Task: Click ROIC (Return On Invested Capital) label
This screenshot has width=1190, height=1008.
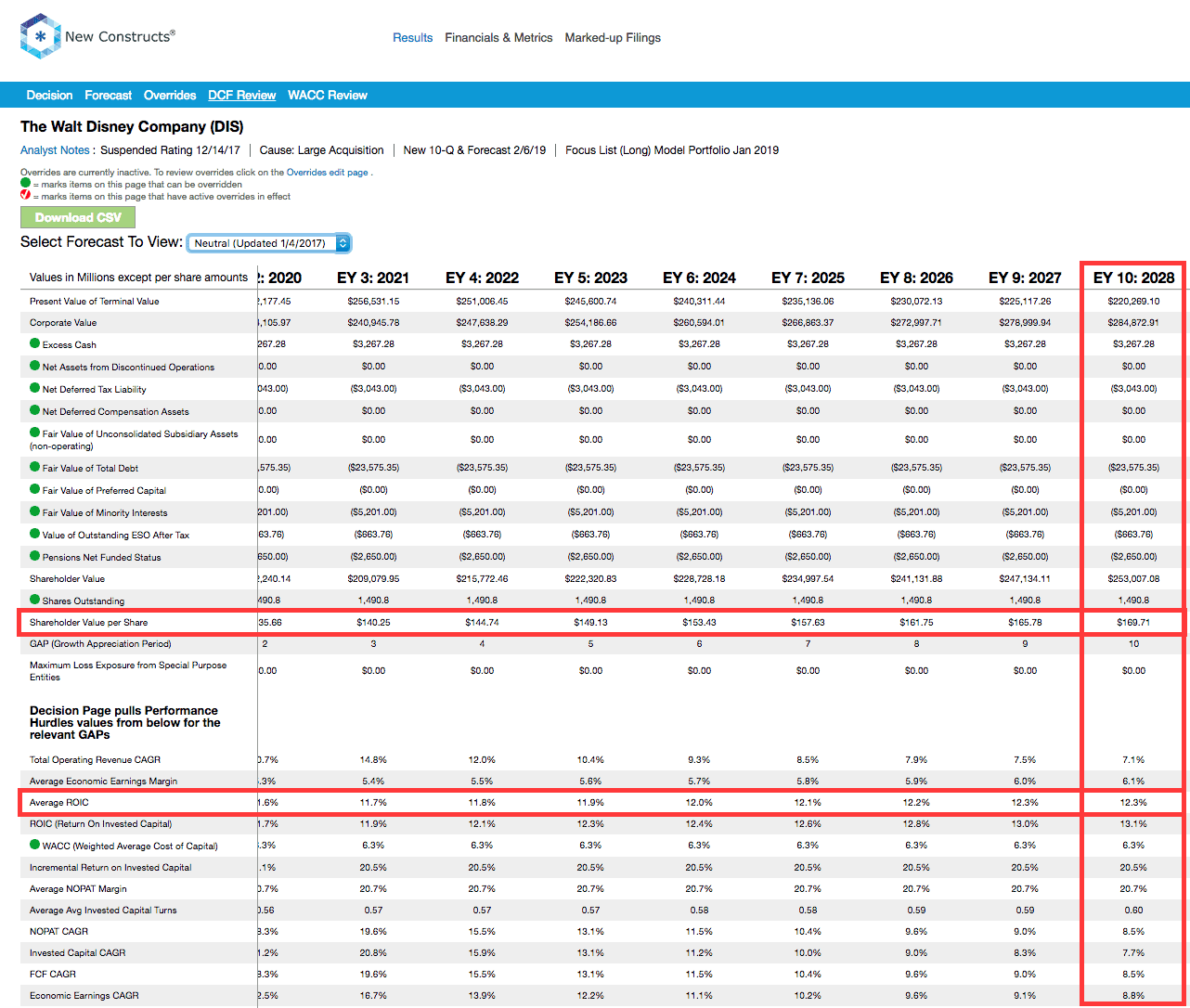Action: (100, 823)
